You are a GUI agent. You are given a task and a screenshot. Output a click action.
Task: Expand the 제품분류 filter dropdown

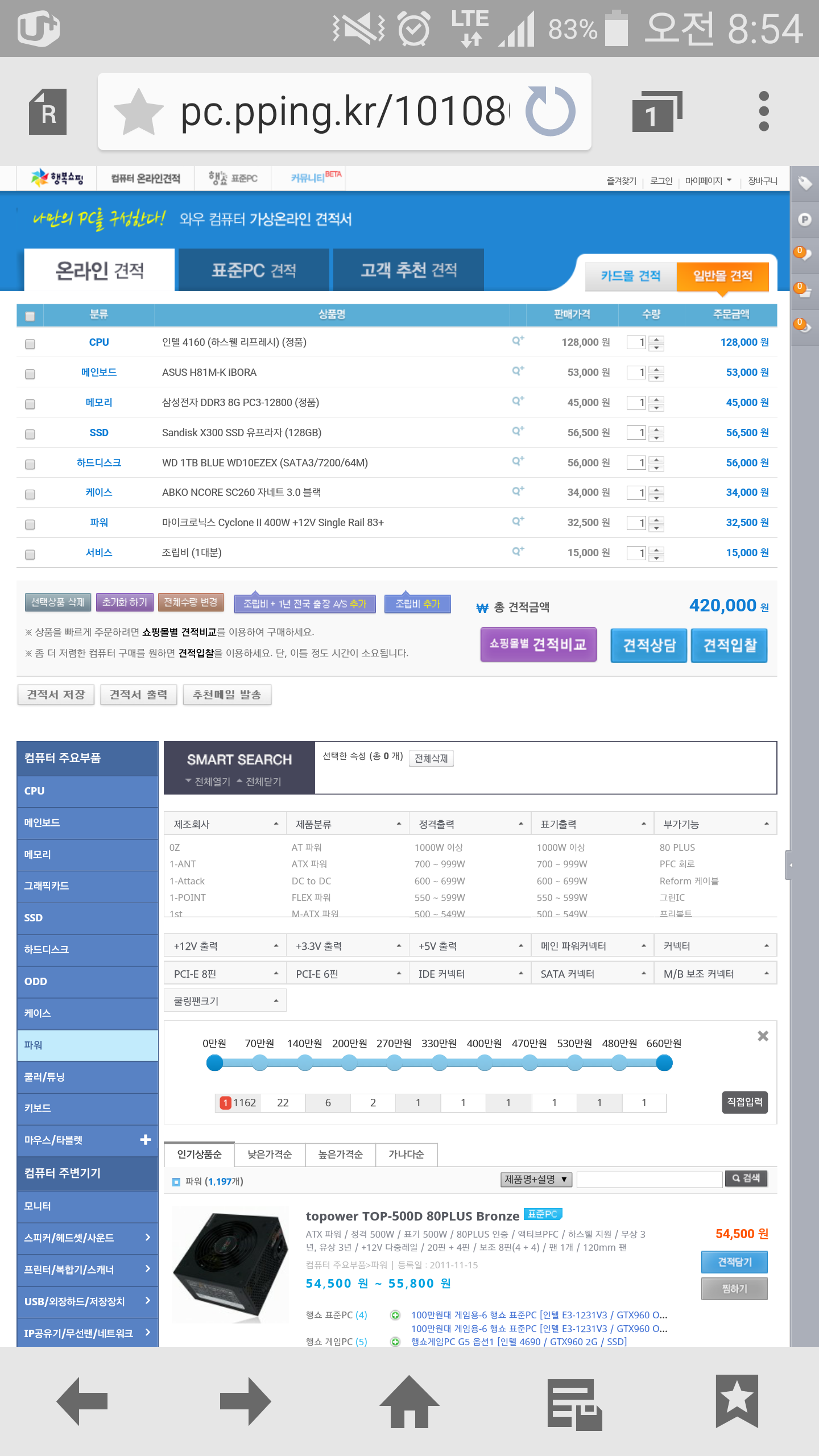click(x=347, y=824)
